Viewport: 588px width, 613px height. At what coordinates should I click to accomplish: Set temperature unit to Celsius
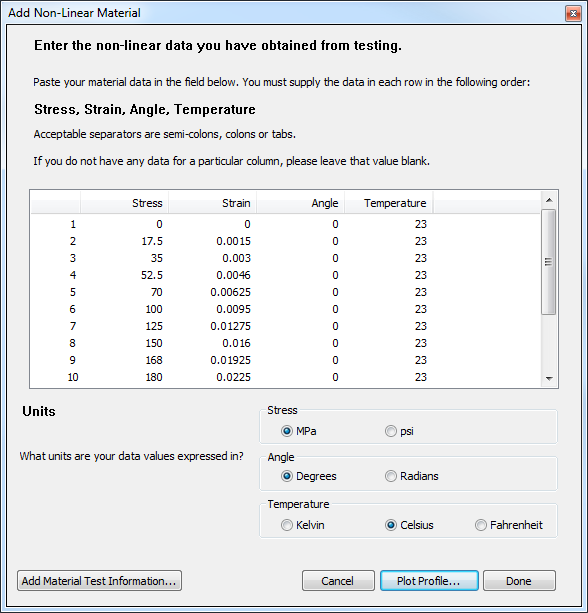(x=409, y=525)
